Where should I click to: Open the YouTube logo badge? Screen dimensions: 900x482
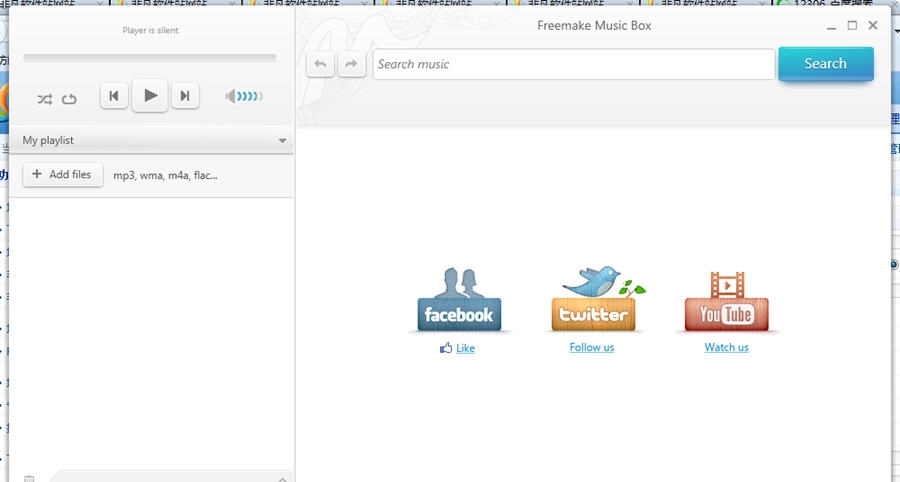click(x=727, y=301)
